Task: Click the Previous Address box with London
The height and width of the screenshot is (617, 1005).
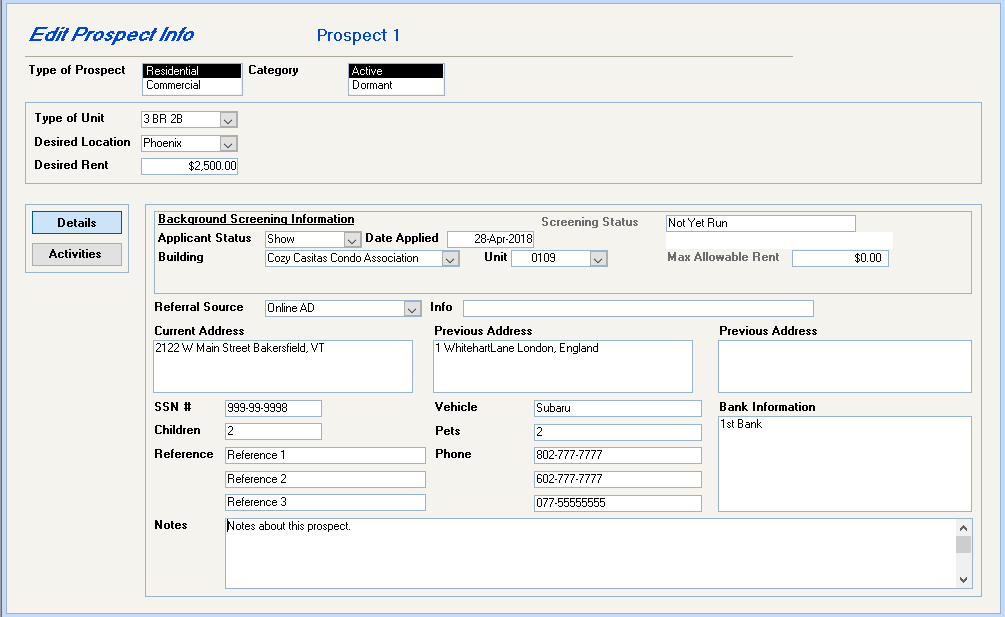Action: [563, 366]
